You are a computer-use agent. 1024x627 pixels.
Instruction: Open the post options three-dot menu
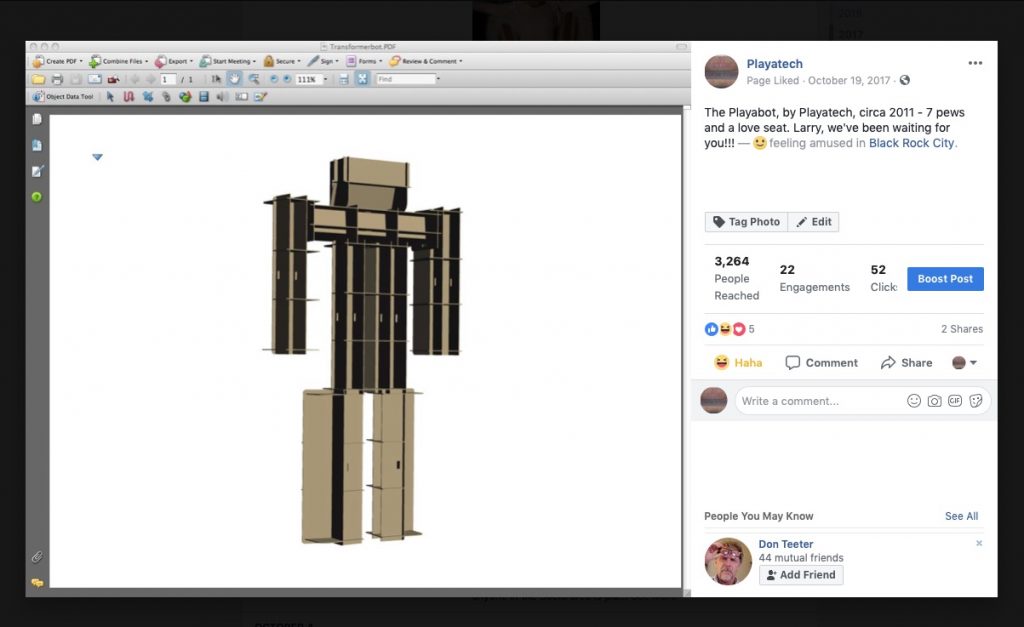(975, 63)
